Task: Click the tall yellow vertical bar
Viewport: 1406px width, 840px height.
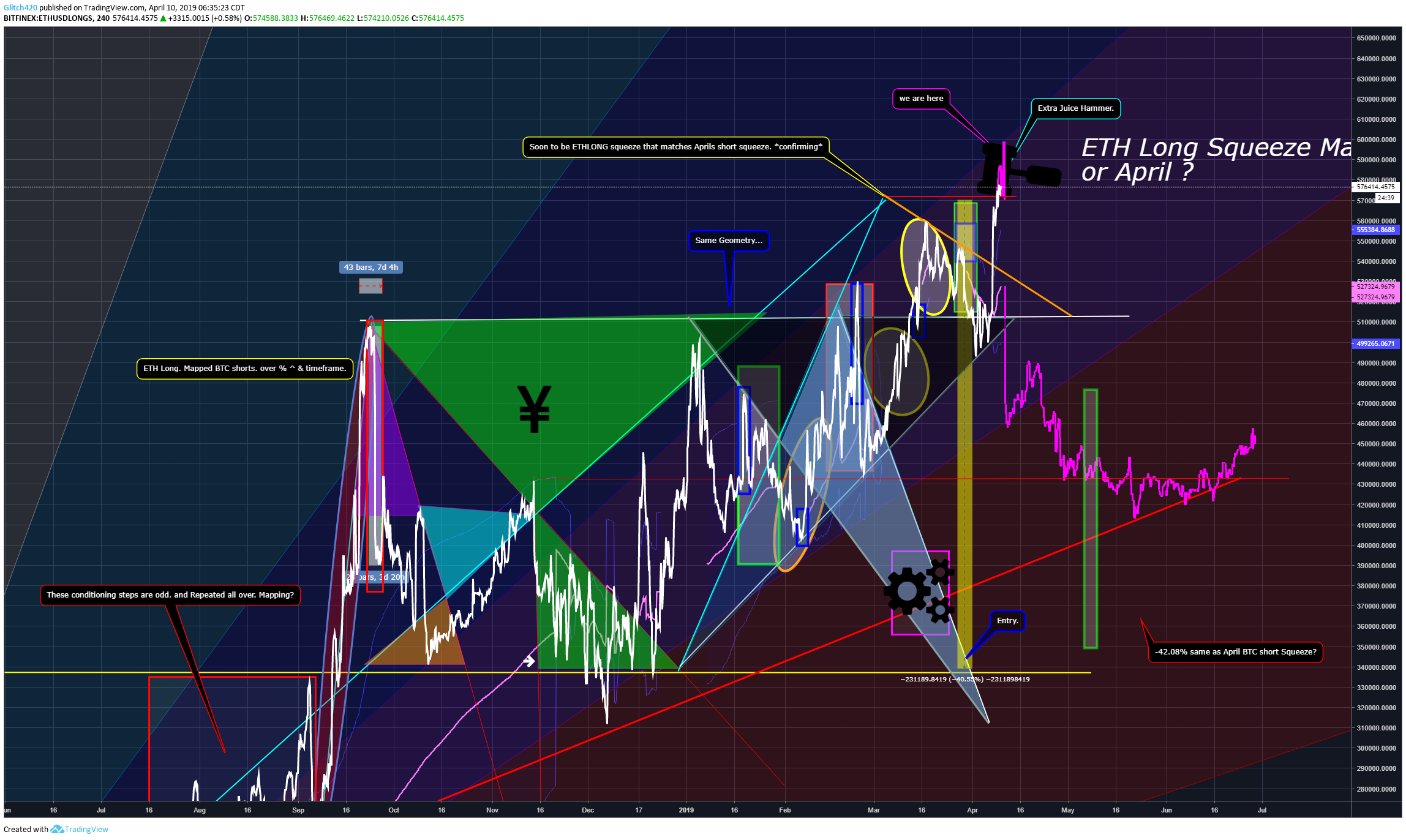Action: click(x=964, y=435)
